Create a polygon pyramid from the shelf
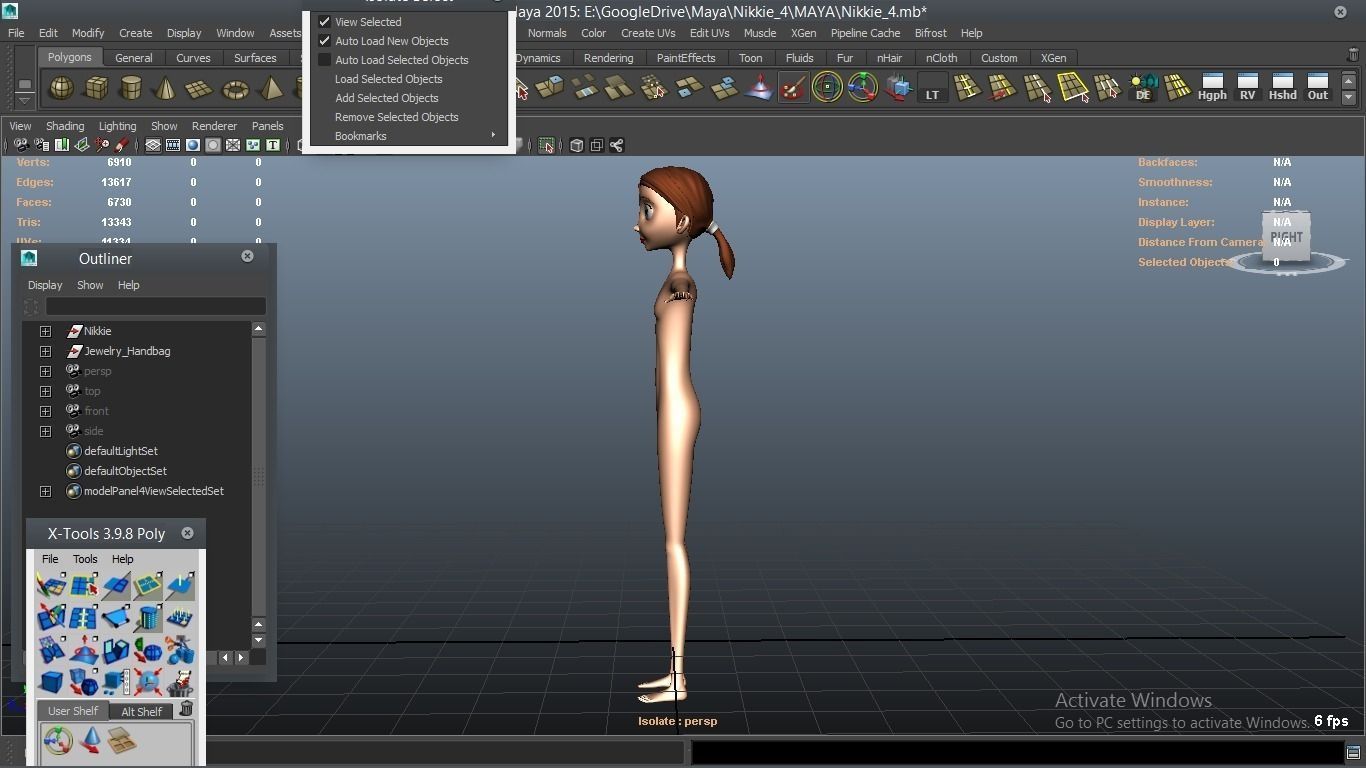Screen dimensions: 1366x768 coord(270,89)
